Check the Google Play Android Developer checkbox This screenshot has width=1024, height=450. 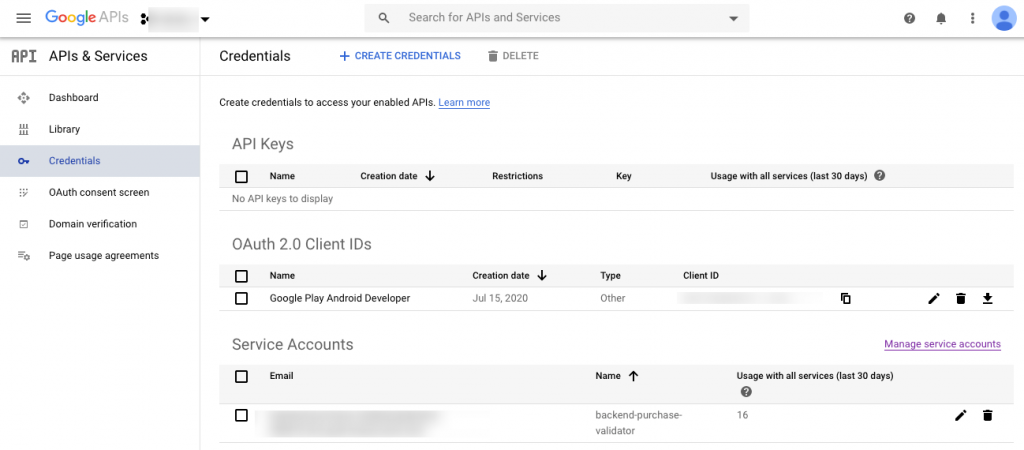click(x=241, y=298)
